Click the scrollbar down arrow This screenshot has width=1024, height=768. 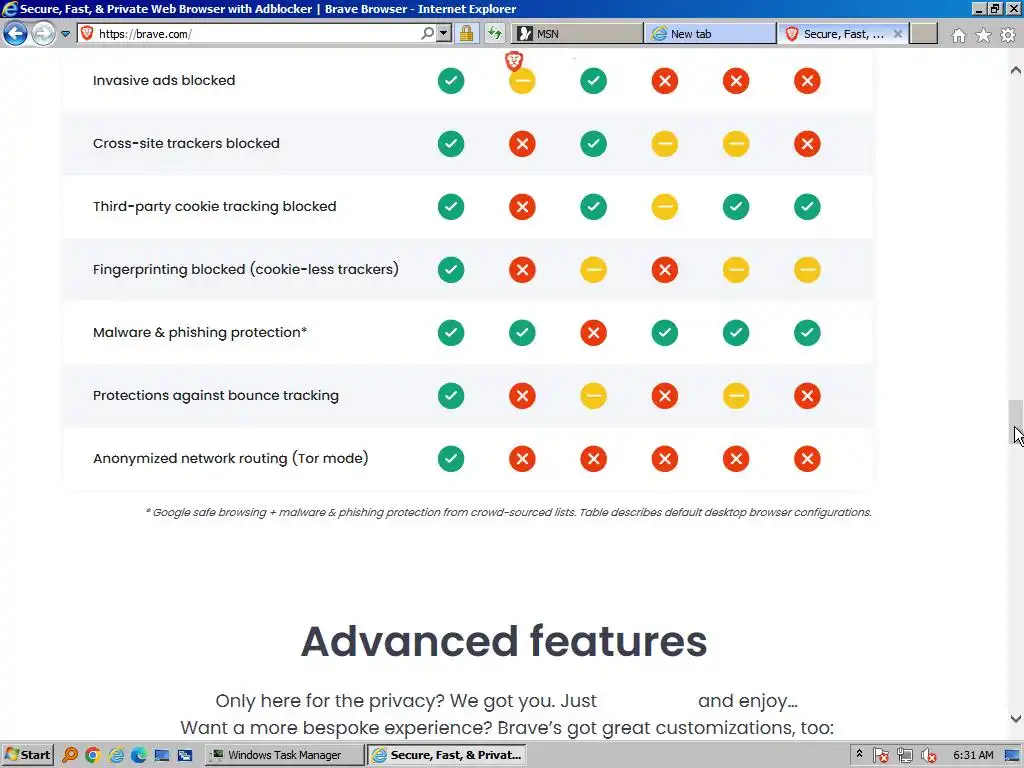coord(1016,718)
